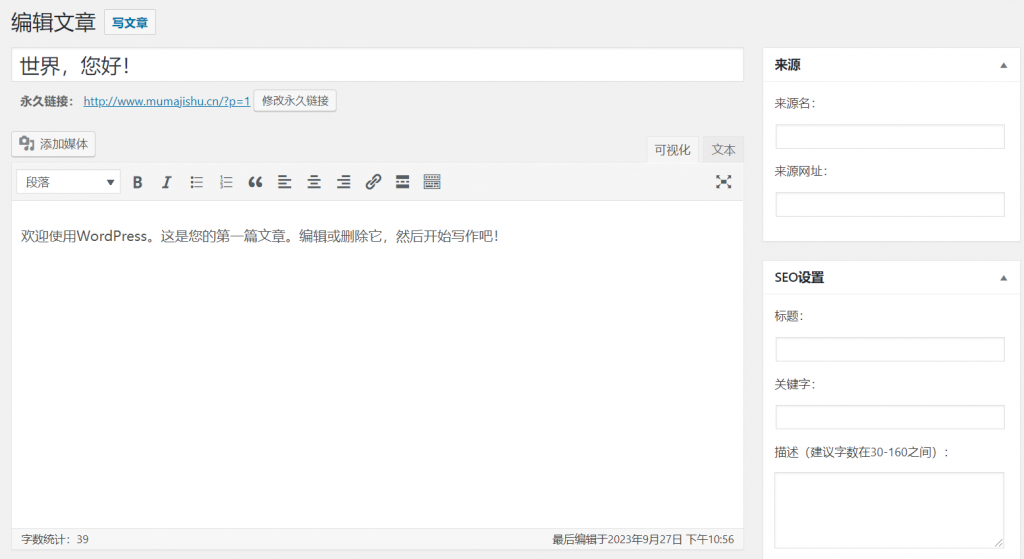Click the SEO设置 panel title
Screen dimensions: 1024x559
click(x=799, y=278)
